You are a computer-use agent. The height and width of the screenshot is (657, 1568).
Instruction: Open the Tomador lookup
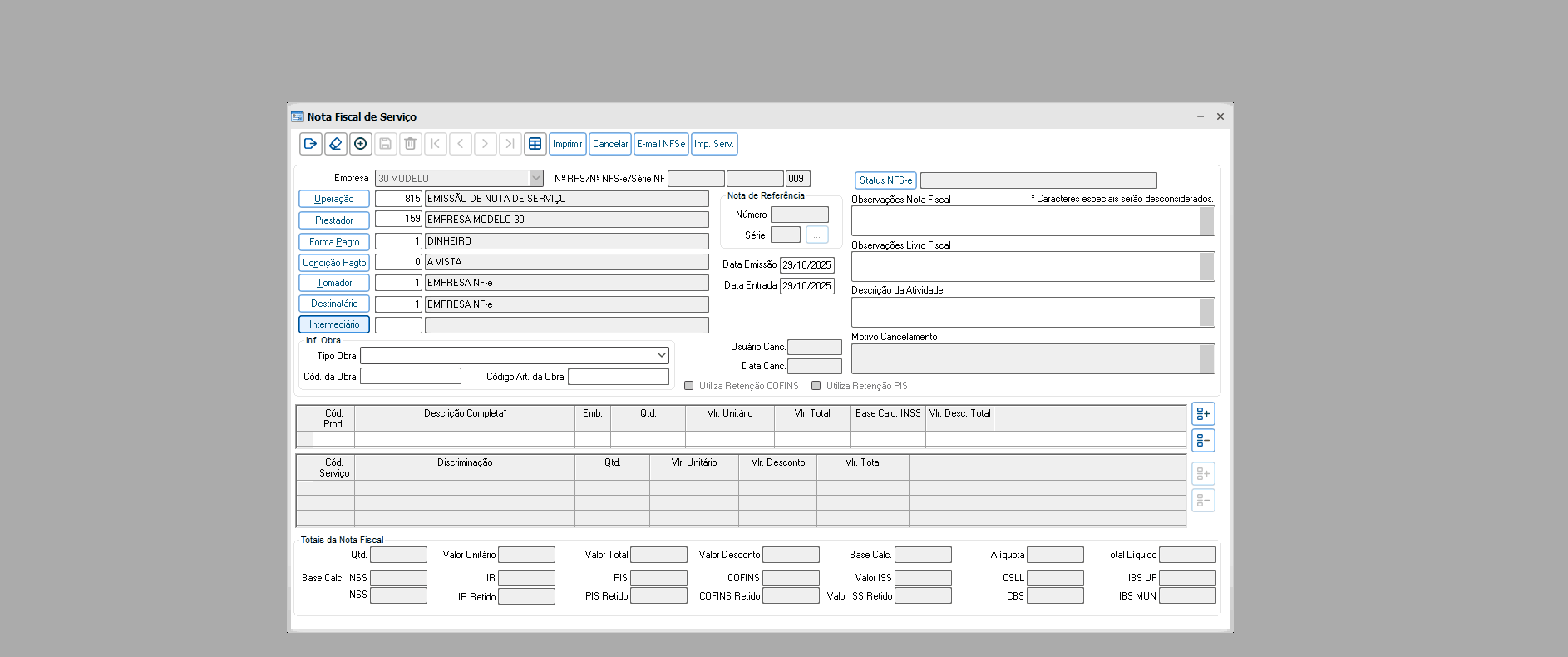point(334,283)
